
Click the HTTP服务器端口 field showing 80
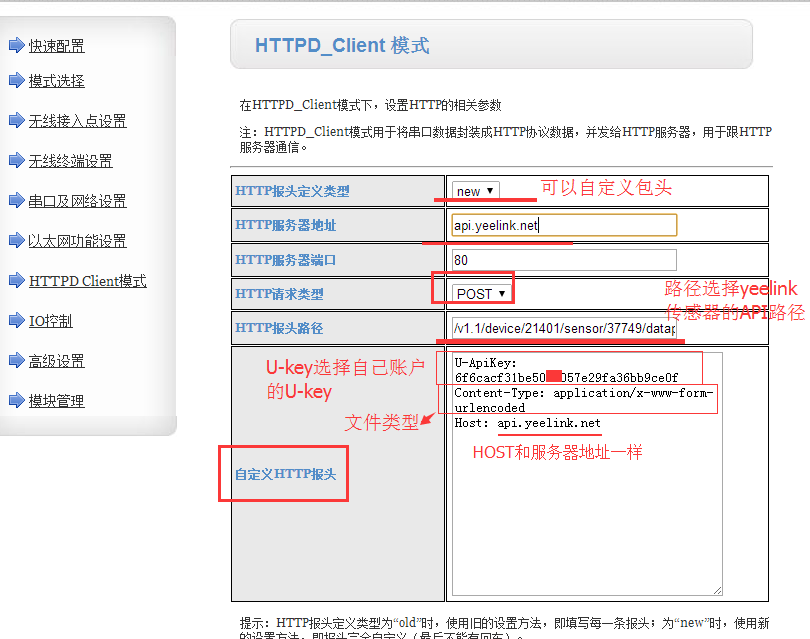(x=564, y=260)
